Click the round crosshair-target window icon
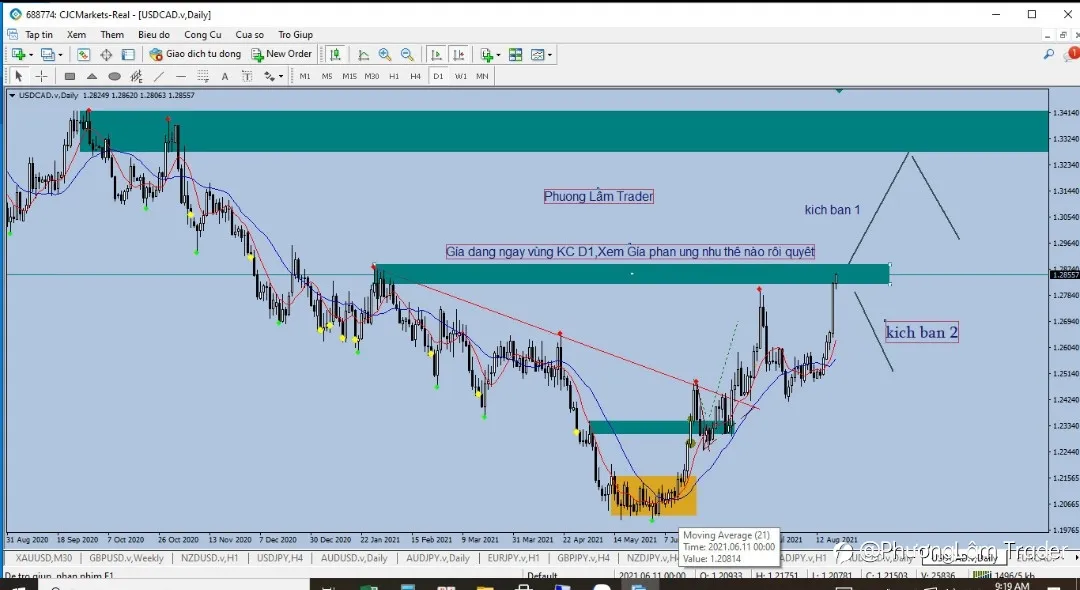The height and width of the screenshot is (590, 1080). (x=106, y=54)
